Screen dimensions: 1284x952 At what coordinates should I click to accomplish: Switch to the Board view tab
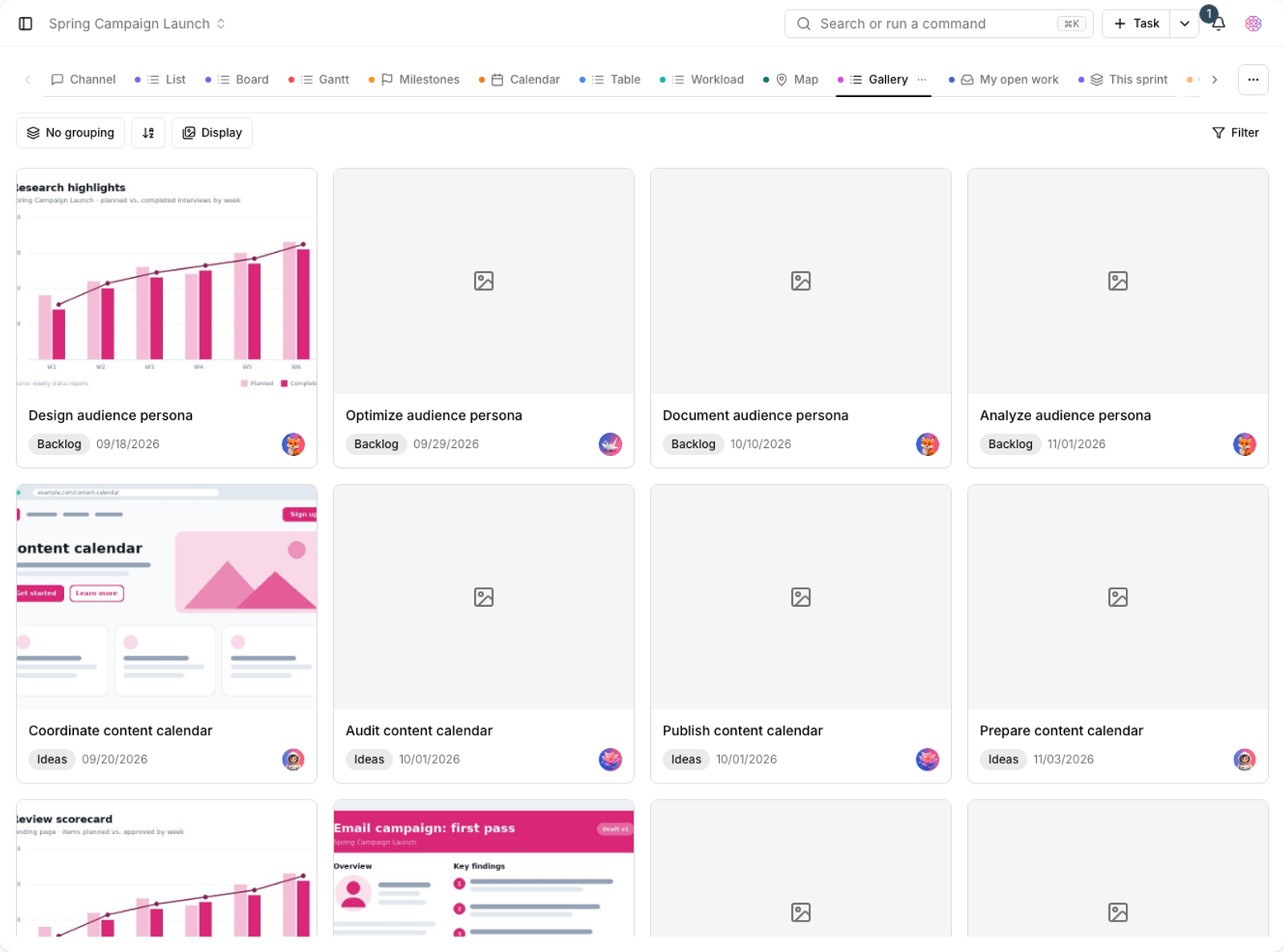tap(238, 79)
